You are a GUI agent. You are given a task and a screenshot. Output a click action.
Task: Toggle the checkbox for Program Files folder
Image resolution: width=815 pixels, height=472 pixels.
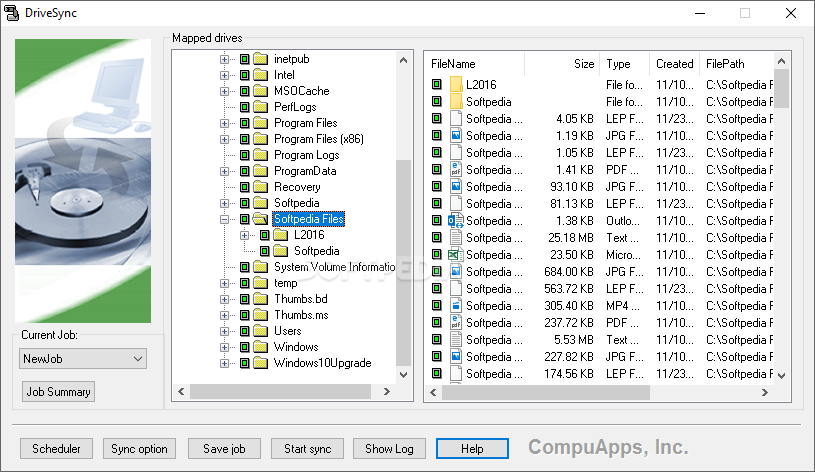[x=245, y=123]
